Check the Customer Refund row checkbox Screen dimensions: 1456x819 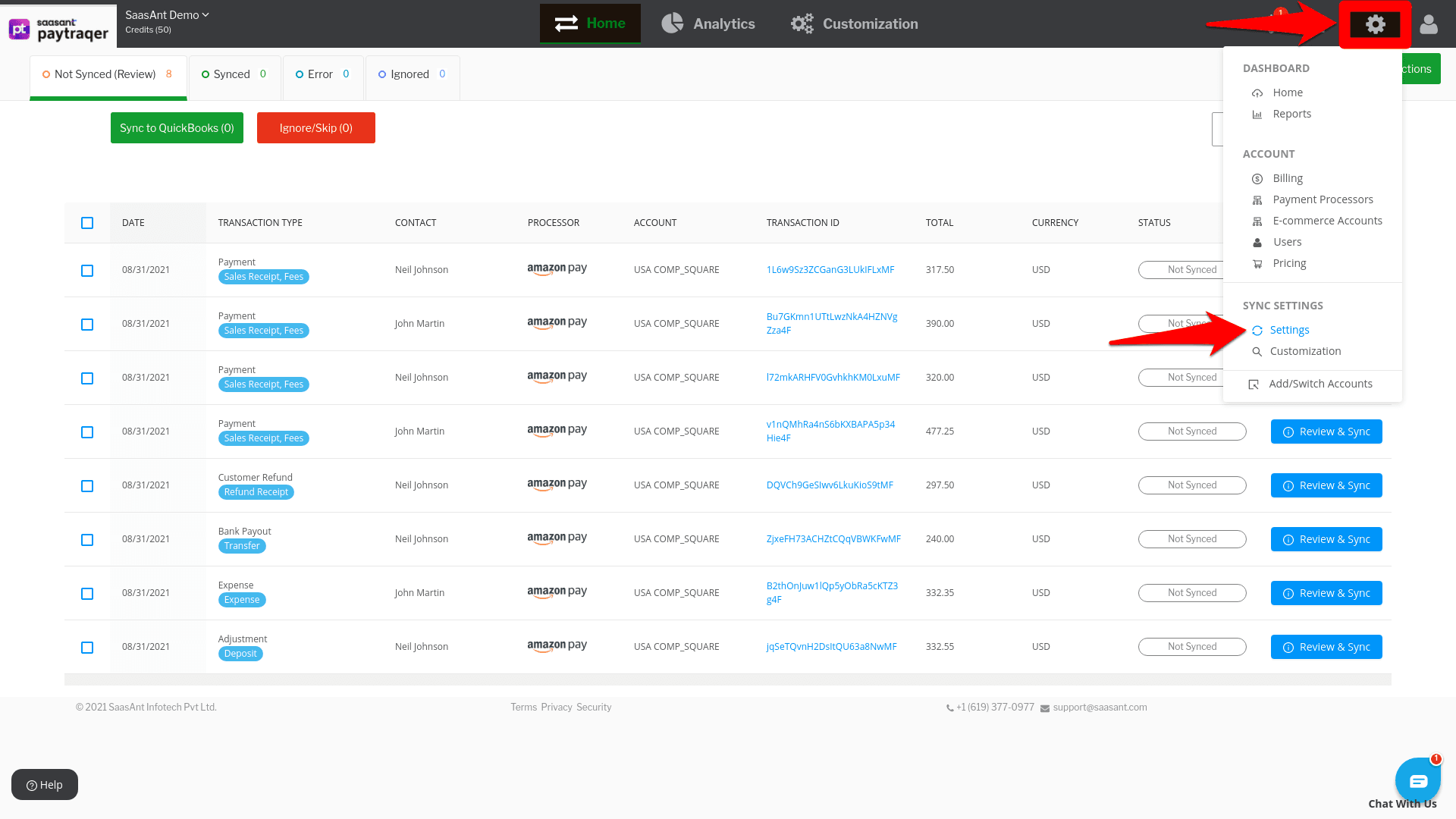click(x=87, y=486)
